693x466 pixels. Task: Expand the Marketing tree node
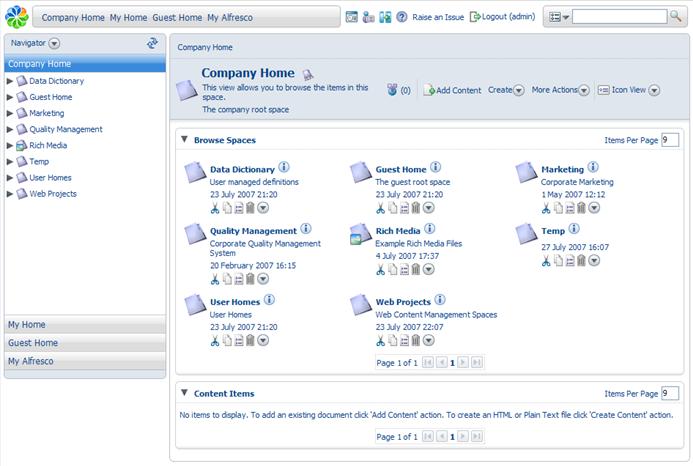(x=10, y=113)
